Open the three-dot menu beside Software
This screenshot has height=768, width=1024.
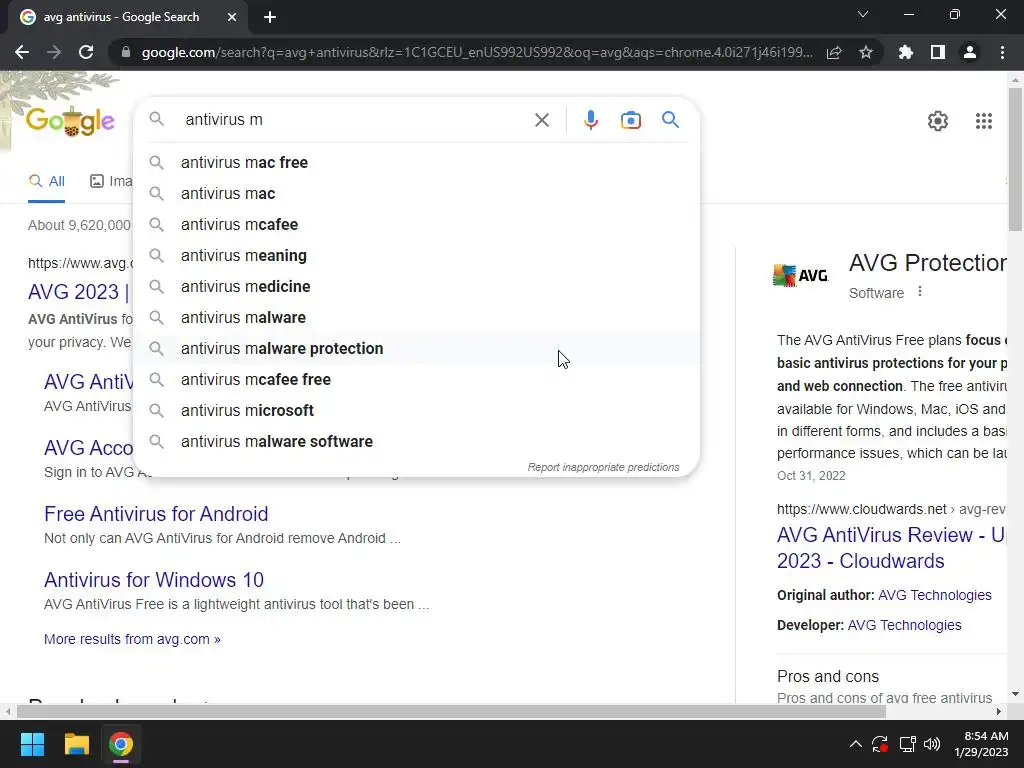click(x=920, y=292)
